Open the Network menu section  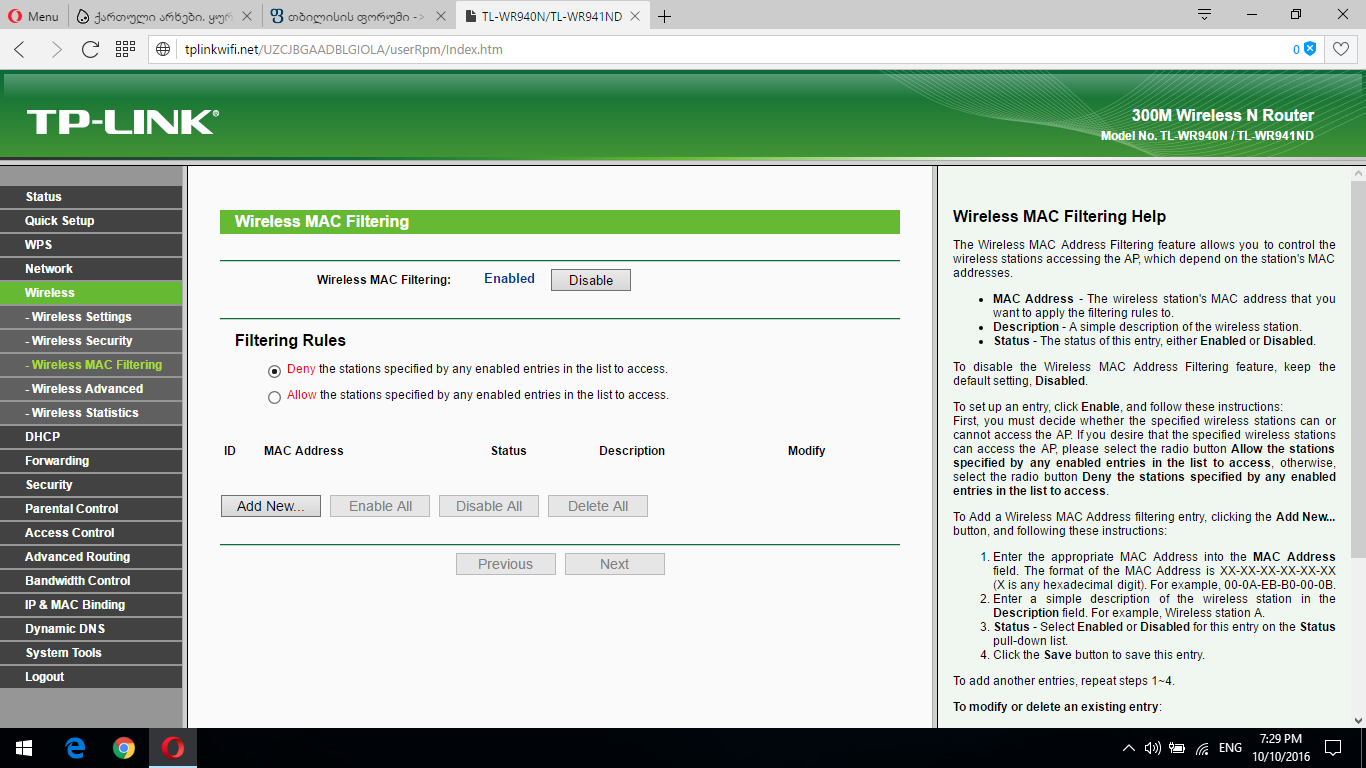(91, 269)
